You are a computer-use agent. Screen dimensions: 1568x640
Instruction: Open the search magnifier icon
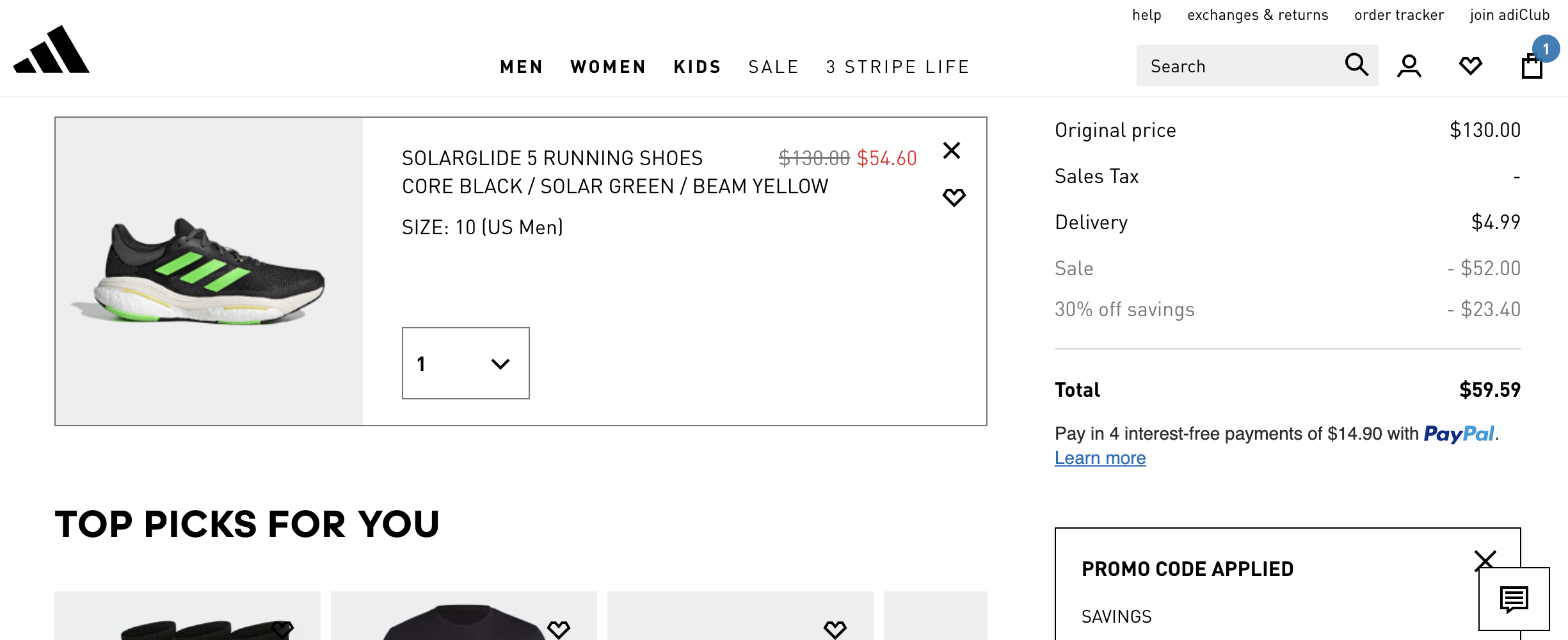pos(1356,65)
